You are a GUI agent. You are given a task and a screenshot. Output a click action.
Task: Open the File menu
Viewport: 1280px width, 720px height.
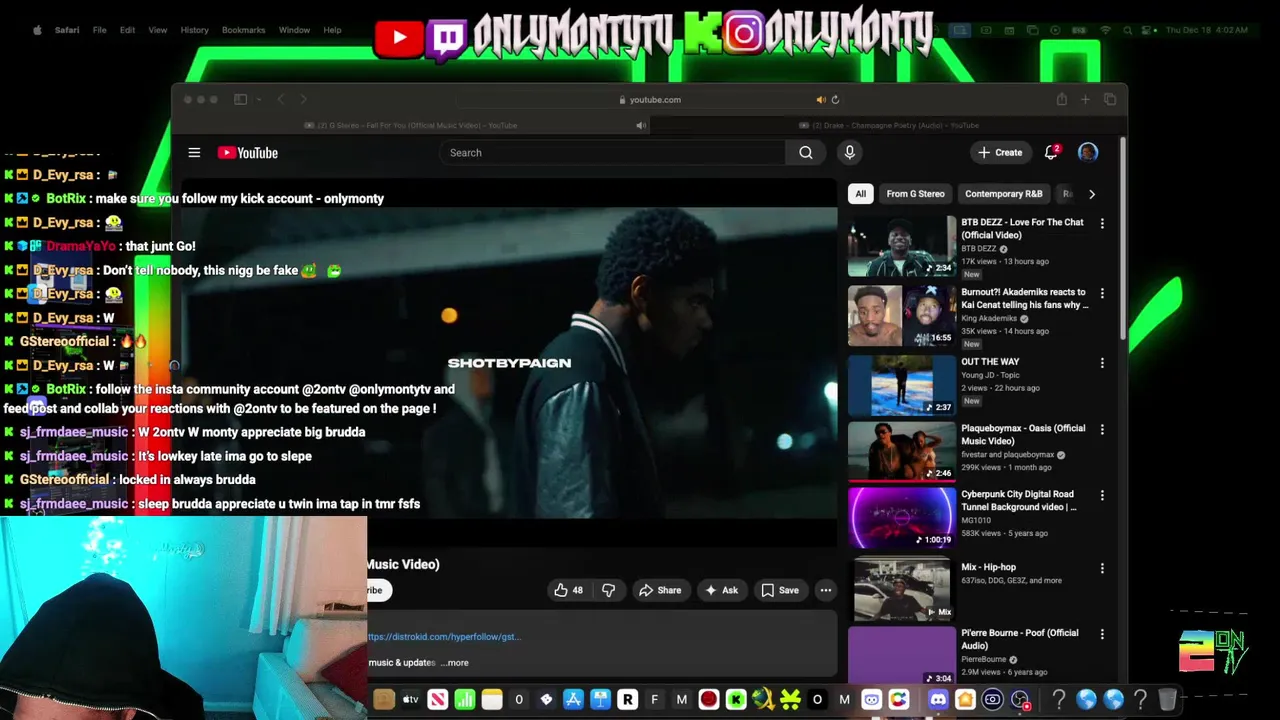[100, 30]
